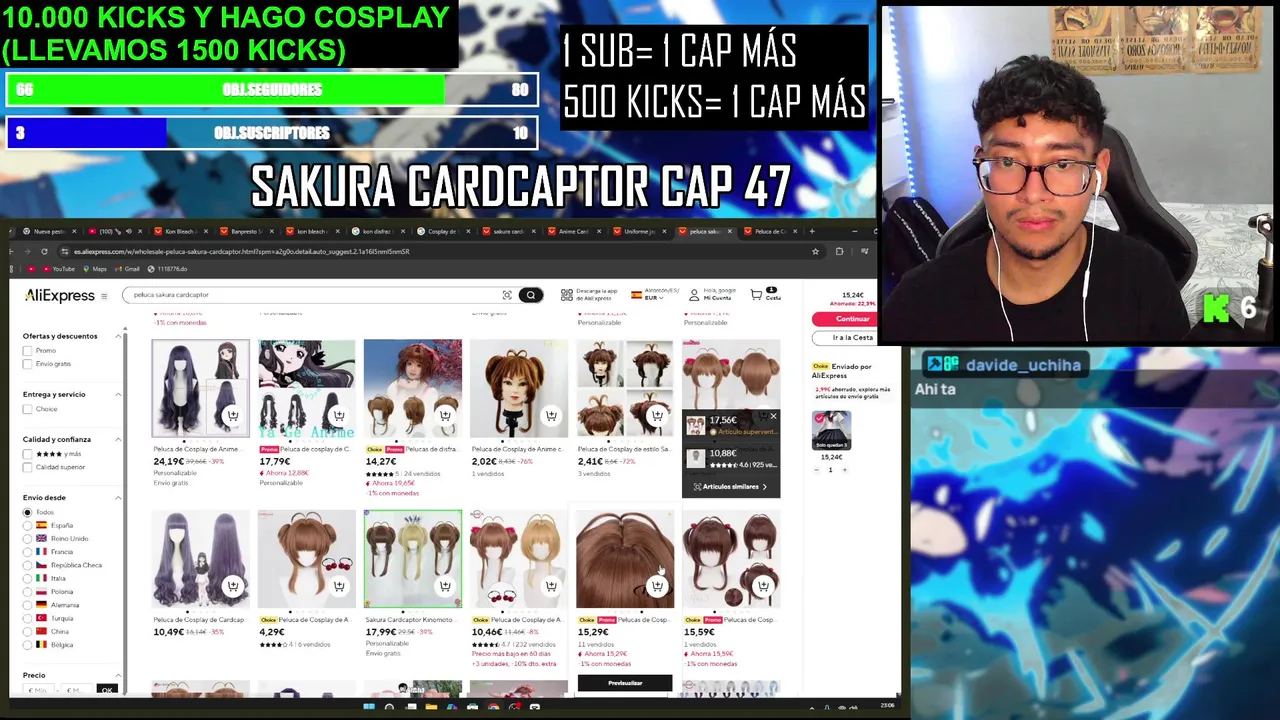Decrease quantity in the cart panel
This screenshot has width=1280, height=720.
coord(815,470)
